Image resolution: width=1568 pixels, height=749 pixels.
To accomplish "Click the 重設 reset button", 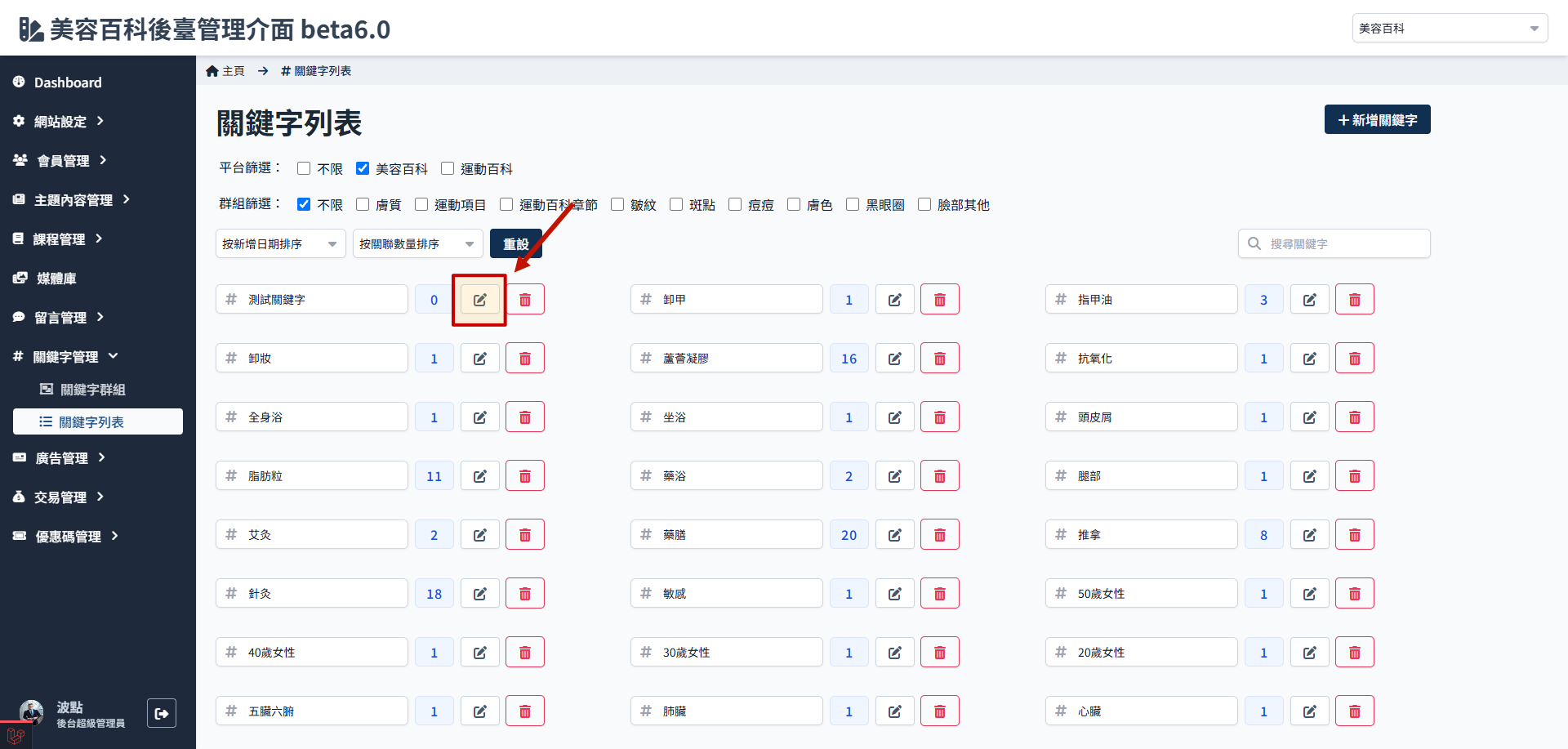I will pos(516,243).
